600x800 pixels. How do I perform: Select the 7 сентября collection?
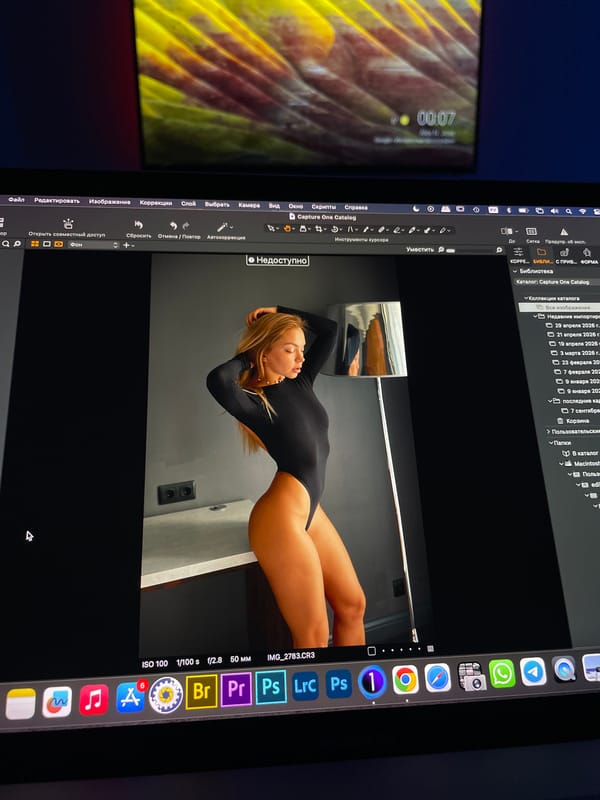tap(581, 411)
